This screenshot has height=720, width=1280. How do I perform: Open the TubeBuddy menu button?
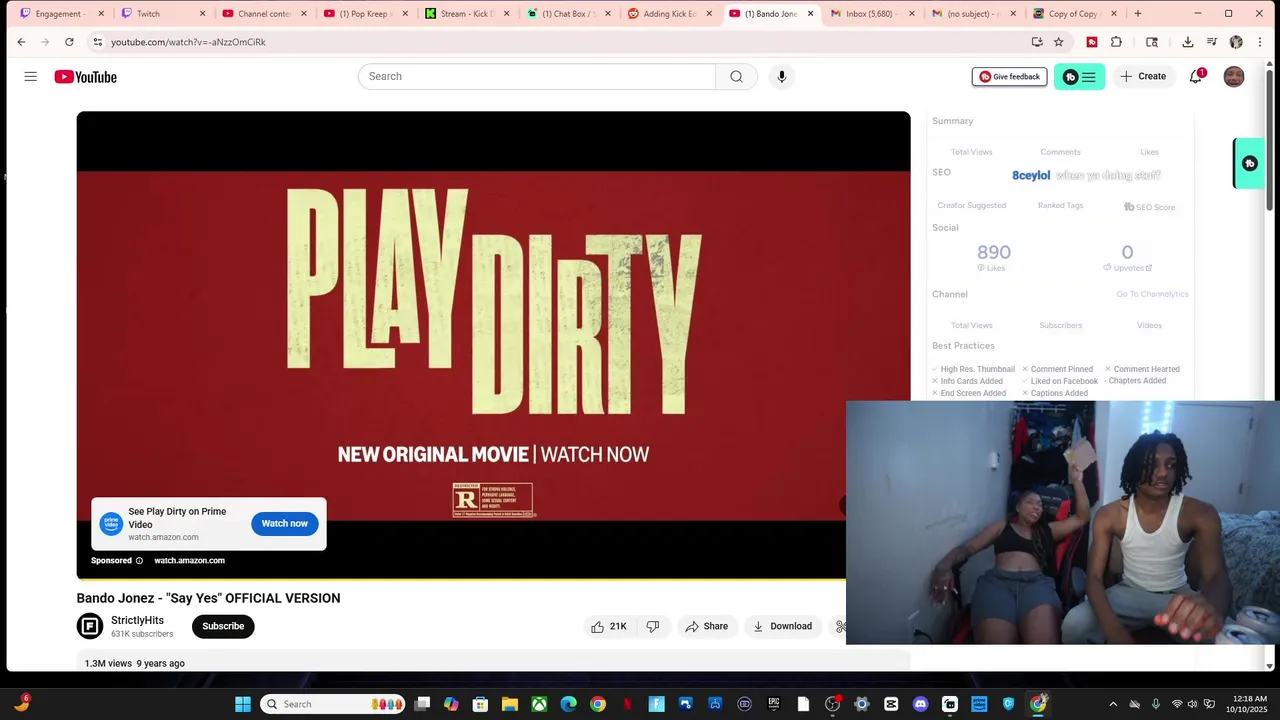(x=1080, y=77)
